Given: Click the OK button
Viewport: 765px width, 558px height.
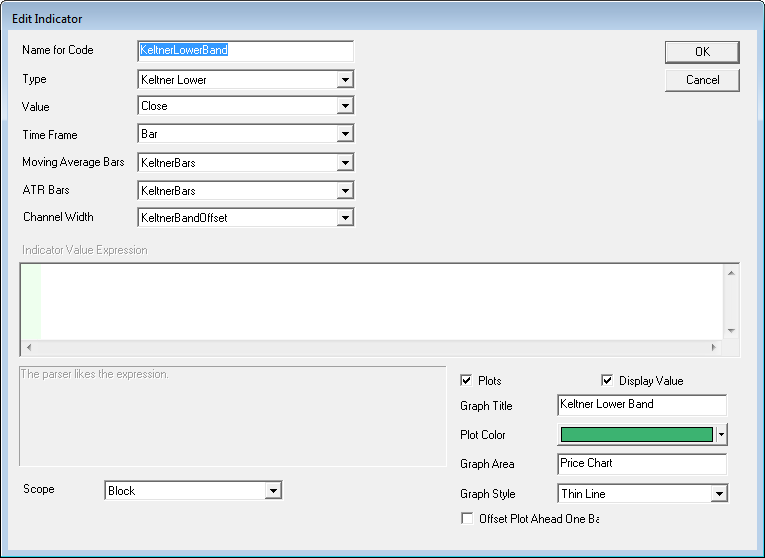Looking at the screenshot, I should 702,52.
